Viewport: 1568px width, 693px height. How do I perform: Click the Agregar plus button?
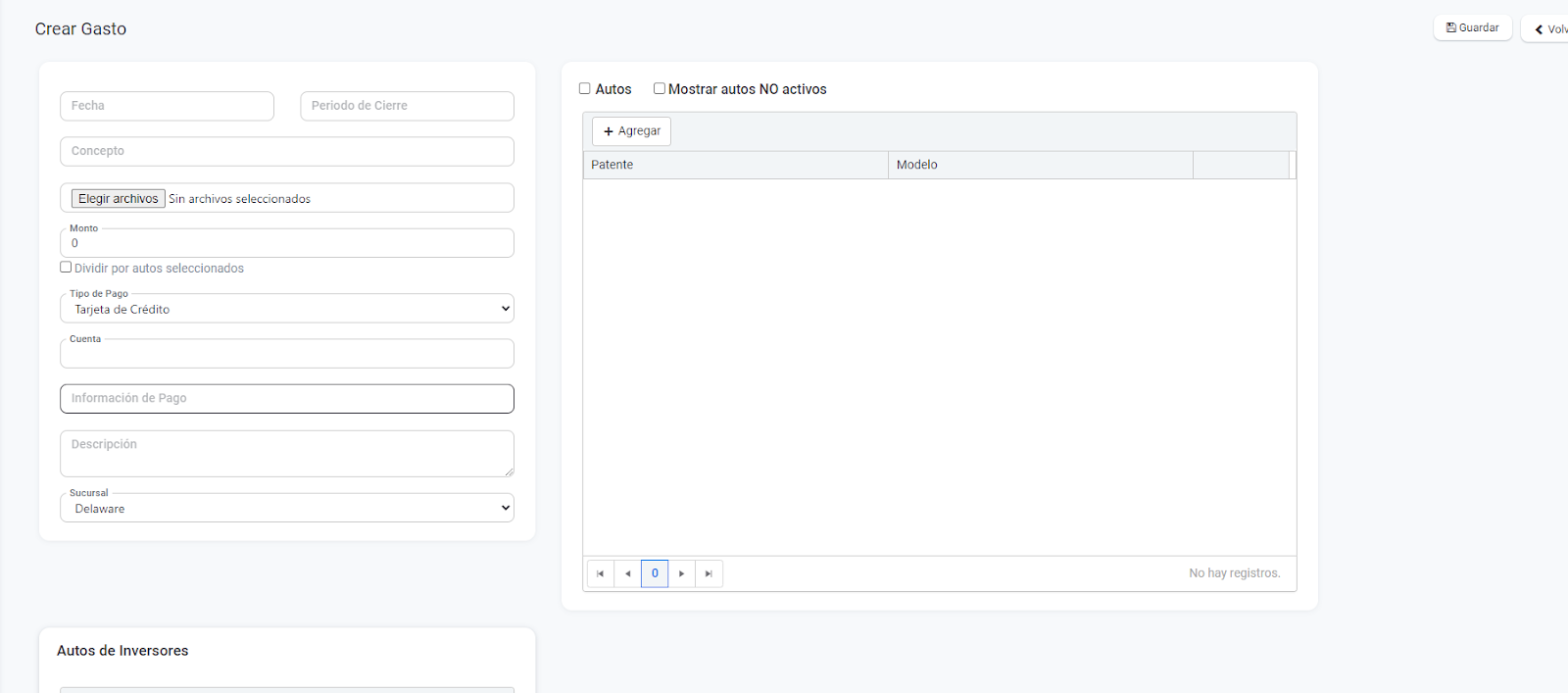click(631, 131)
